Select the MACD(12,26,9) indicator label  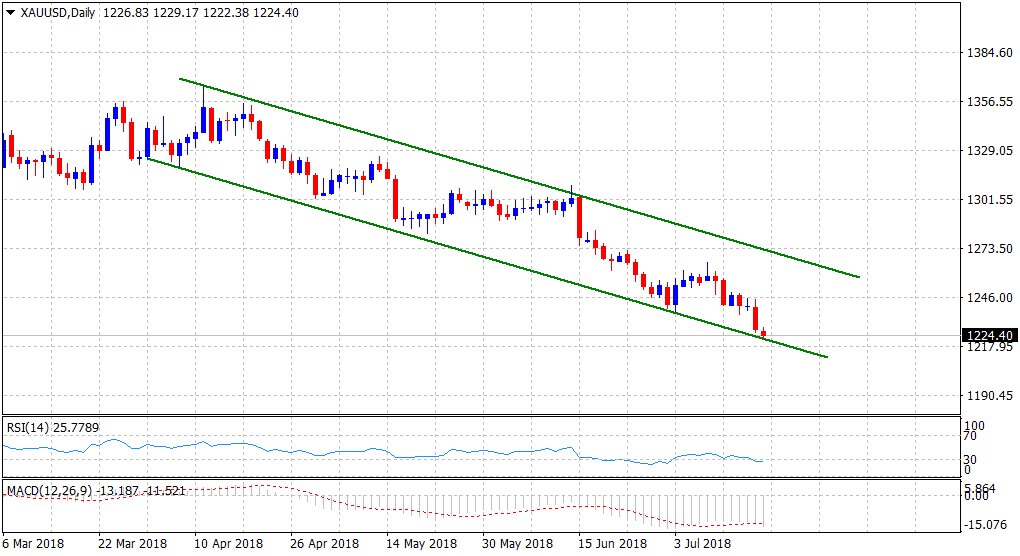pyautogui.click(x=96, y=490)
